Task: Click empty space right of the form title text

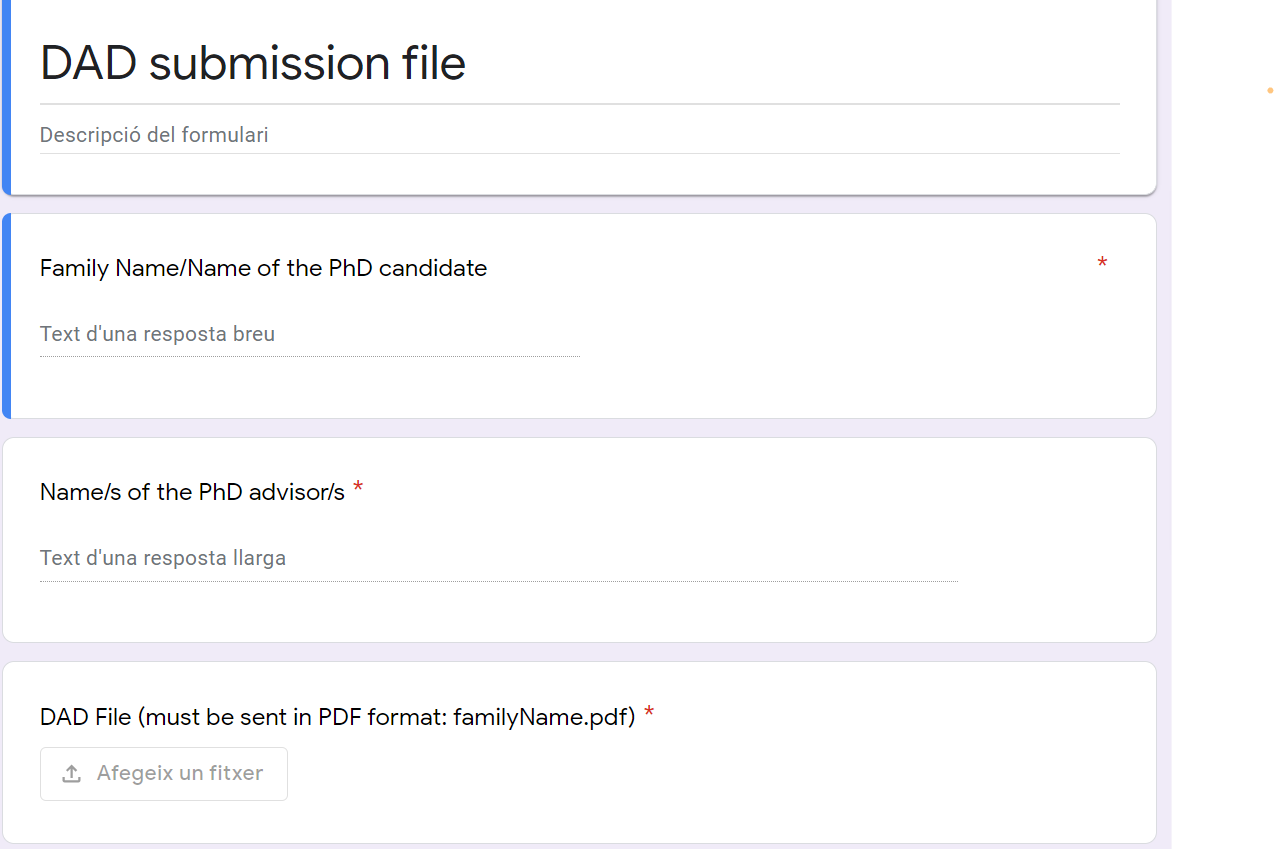Action: coord(800,63)
